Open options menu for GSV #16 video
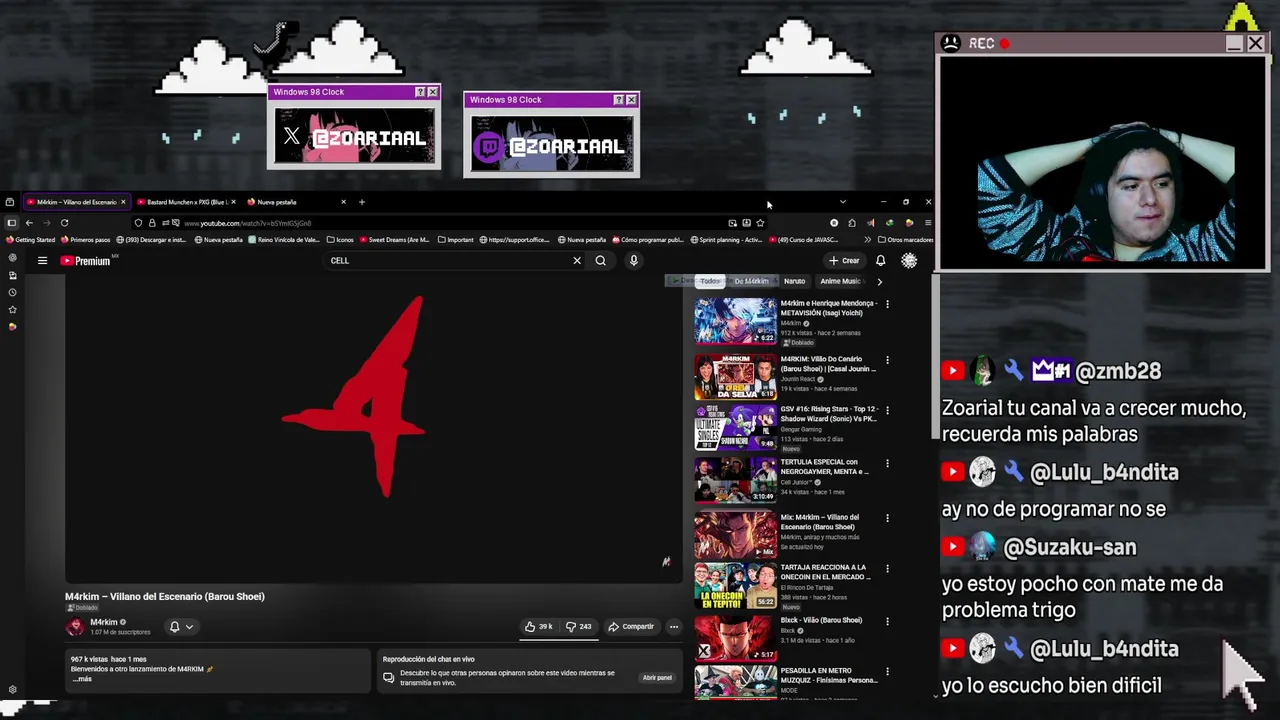1280x720 pixels. pyautogui.click(x=887, y=410)
